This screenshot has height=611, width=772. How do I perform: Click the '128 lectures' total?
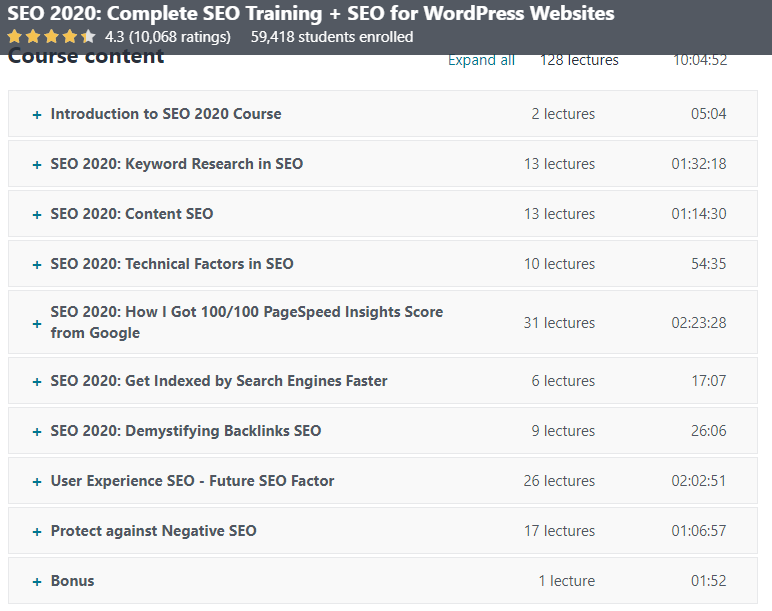[579, 60]
